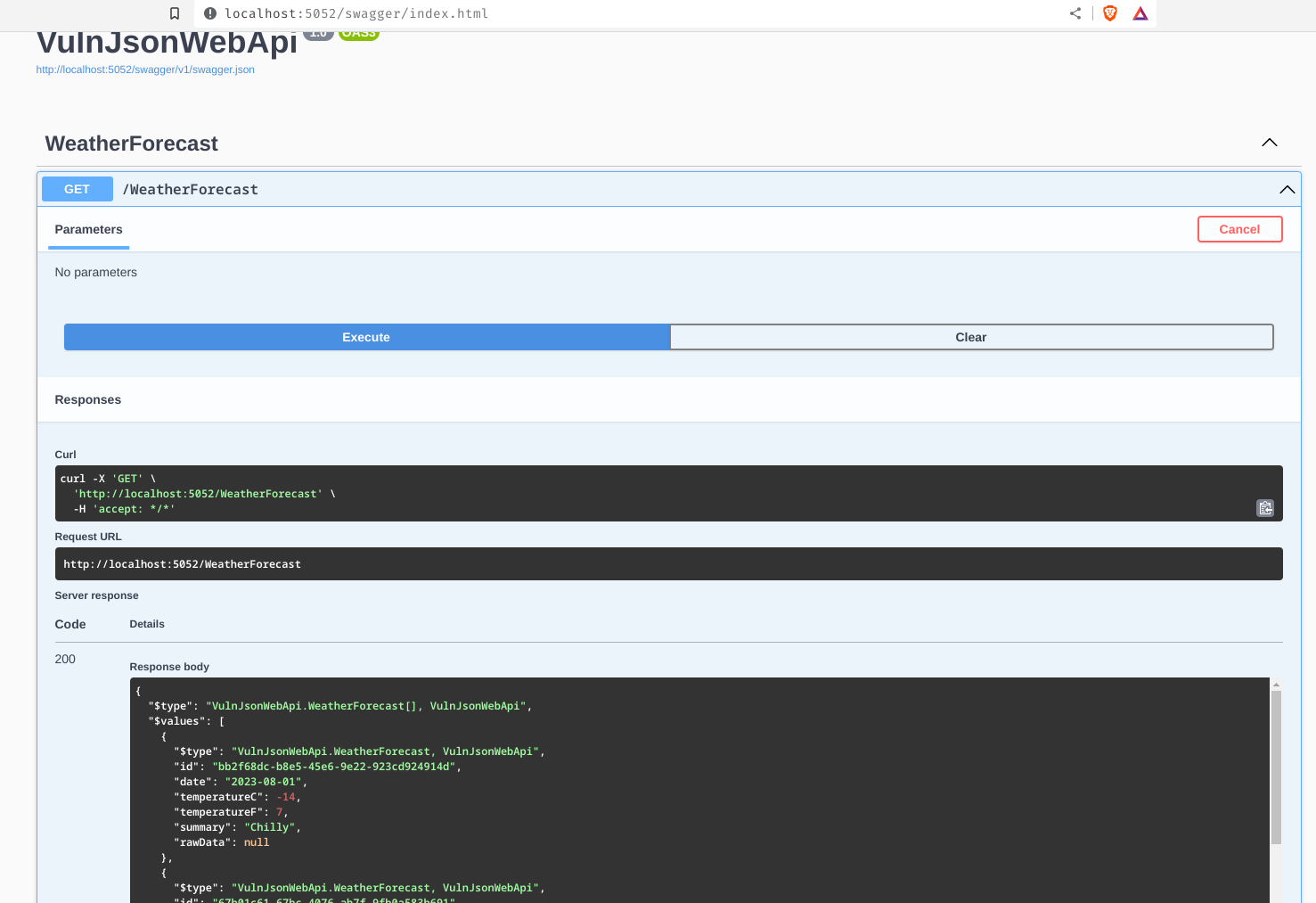Click the Brave Rewards triangle icon
1316x903 pixels.
click(x=1140, y=13)
